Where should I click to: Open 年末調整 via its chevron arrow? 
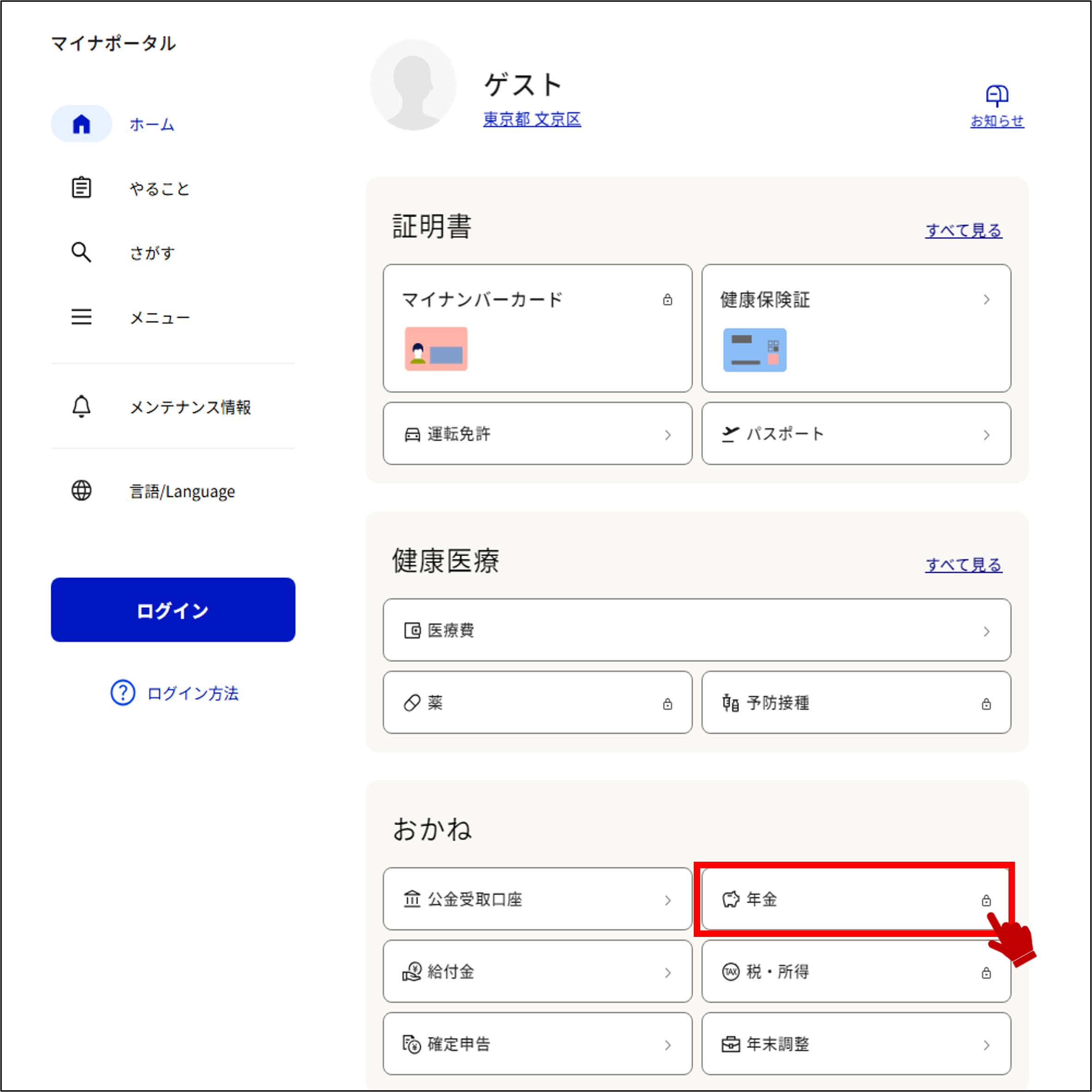pos(987,1045)
